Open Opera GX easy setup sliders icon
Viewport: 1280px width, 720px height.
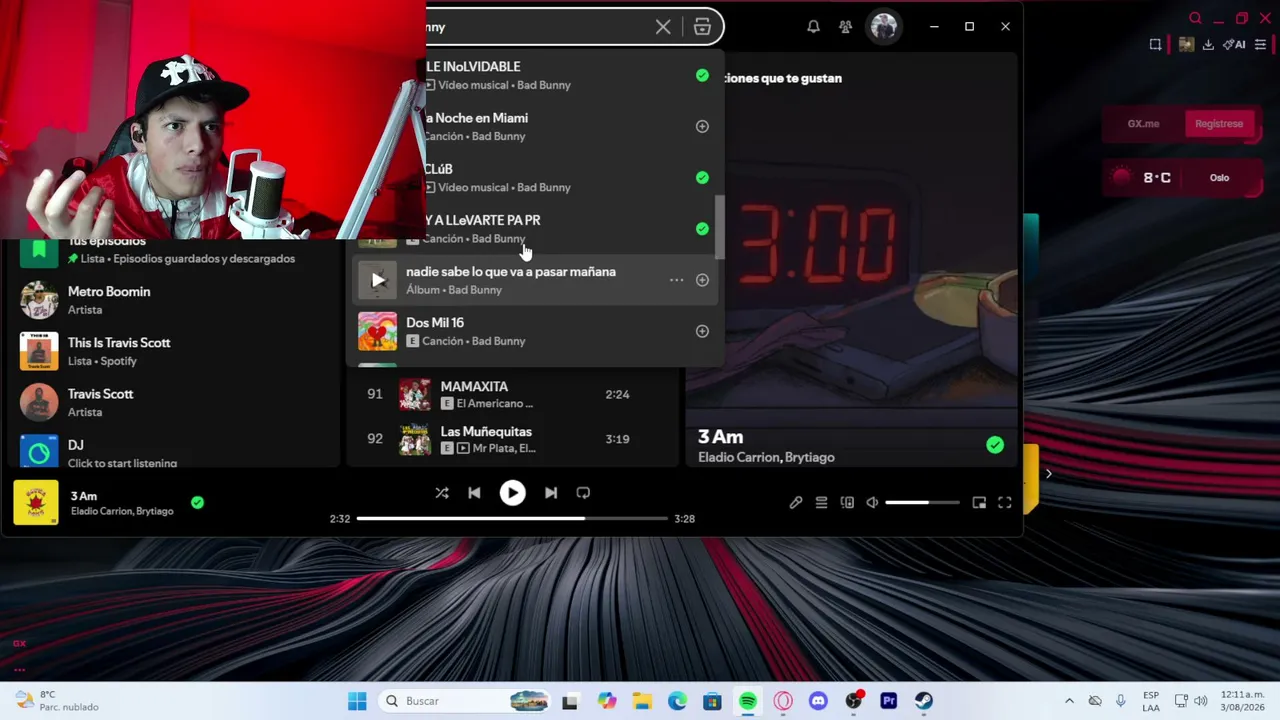1261,44
